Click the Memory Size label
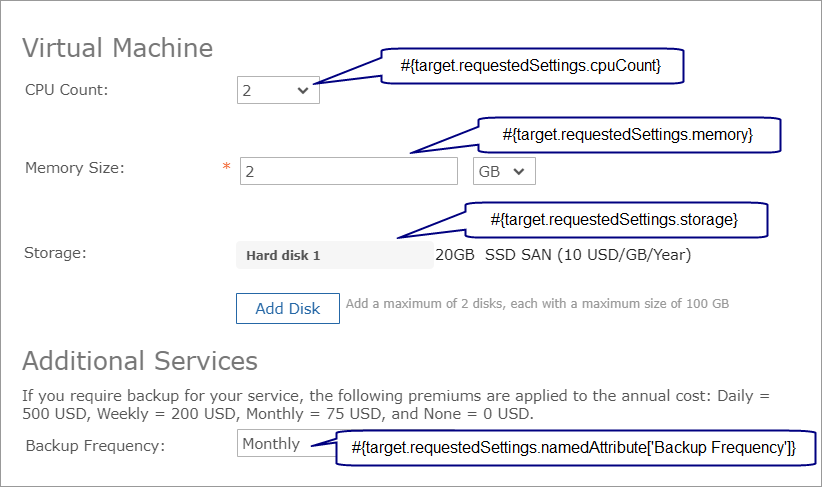The width and height of the screenshot is (822, 487). 74,168
